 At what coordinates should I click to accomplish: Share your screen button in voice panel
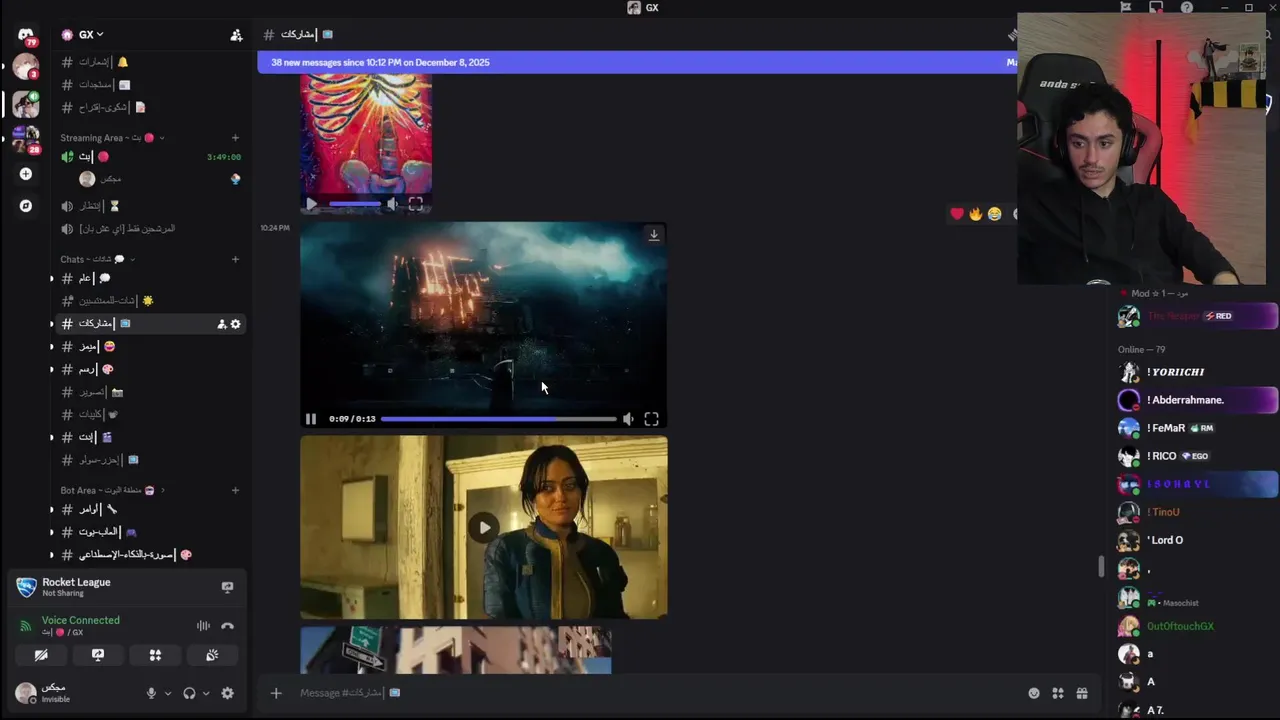click(x=98, y=655)
